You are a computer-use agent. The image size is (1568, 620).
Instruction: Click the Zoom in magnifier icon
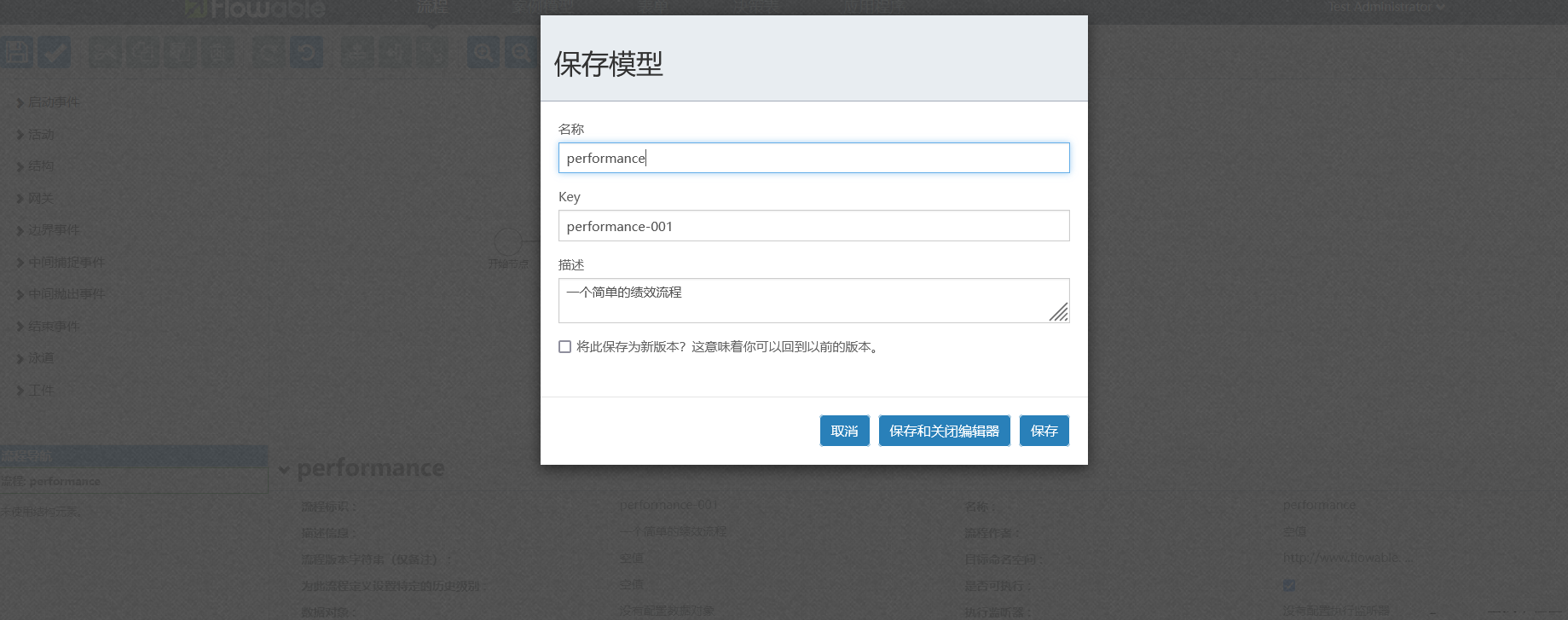click(x=483, y=52)
